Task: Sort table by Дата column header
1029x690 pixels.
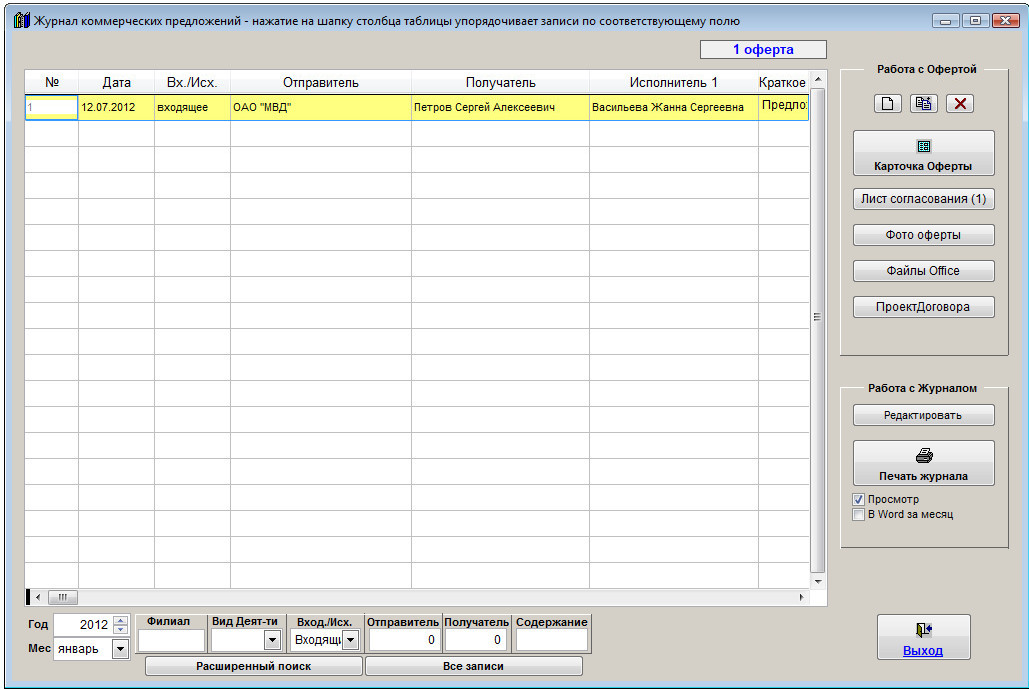Action: click(116, 83)
